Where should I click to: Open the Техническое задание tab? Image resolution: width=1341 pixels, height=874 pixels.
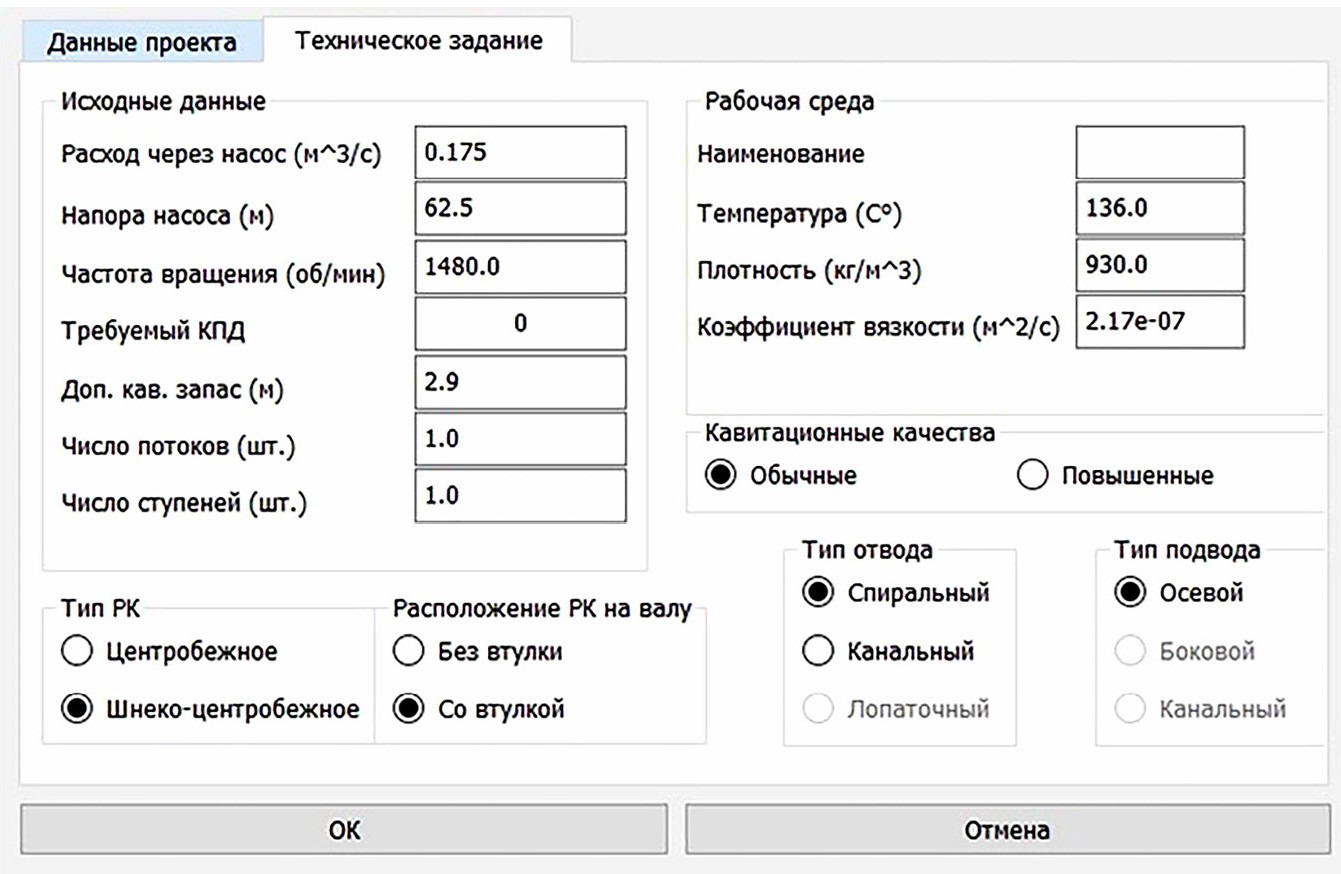(418, 41)
